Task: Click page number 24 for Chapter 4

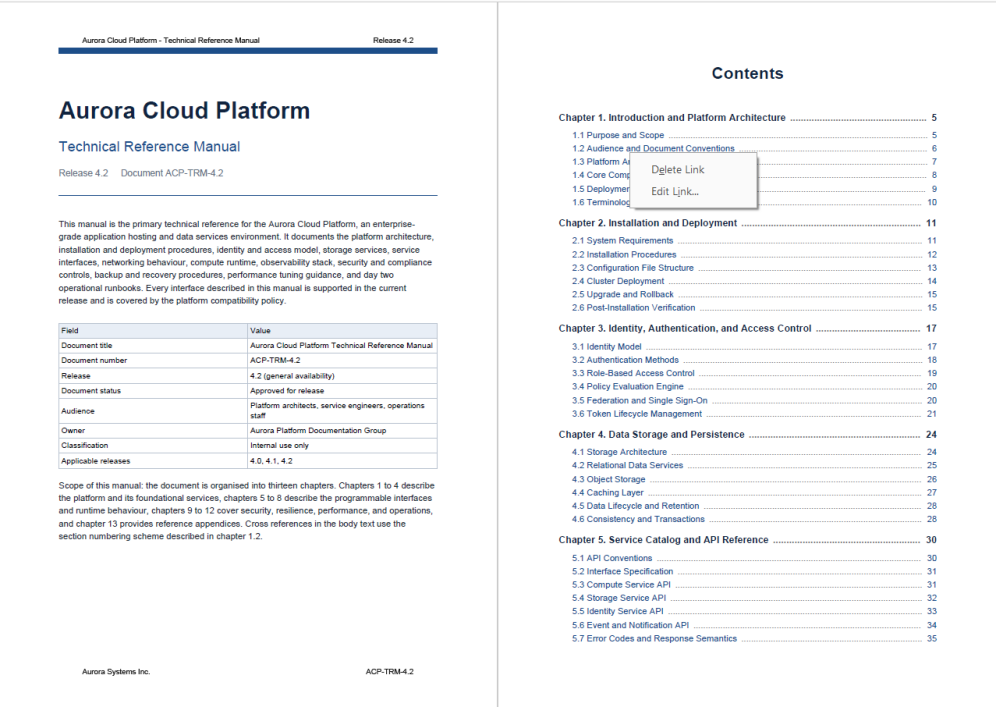Action: pyautogui.click(x=931, y=434)
